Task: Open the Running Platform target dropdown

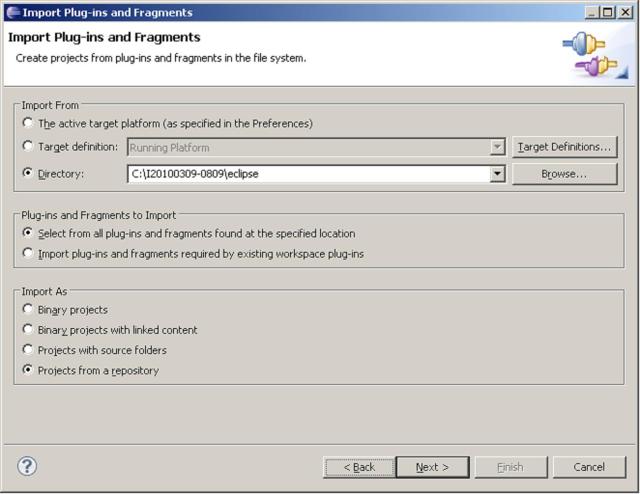Action: tap(497, 147)
